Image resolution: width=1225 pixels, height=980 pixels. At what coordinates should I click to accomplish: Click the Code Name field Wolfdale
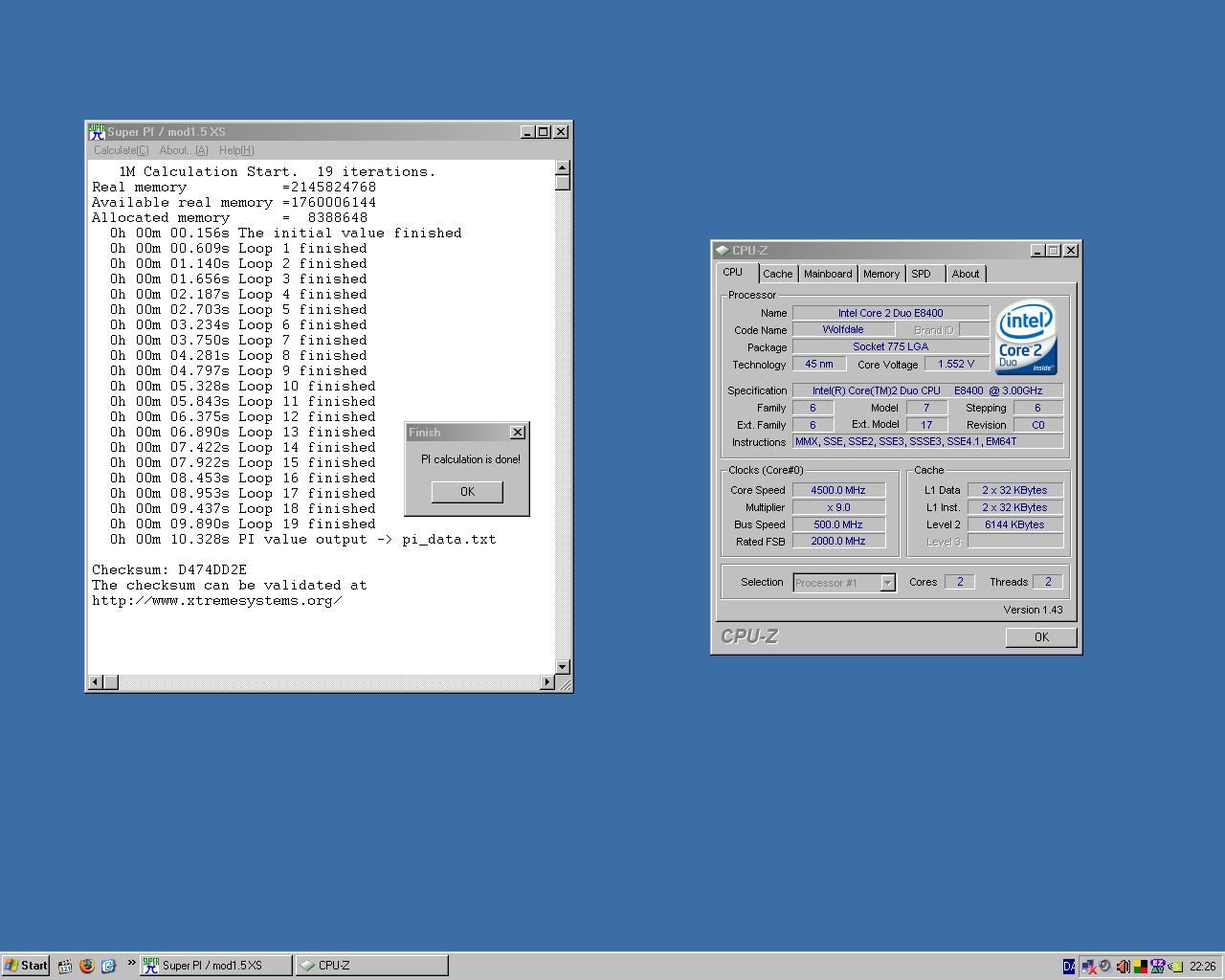pyautogui.click(x=843, y=329)
